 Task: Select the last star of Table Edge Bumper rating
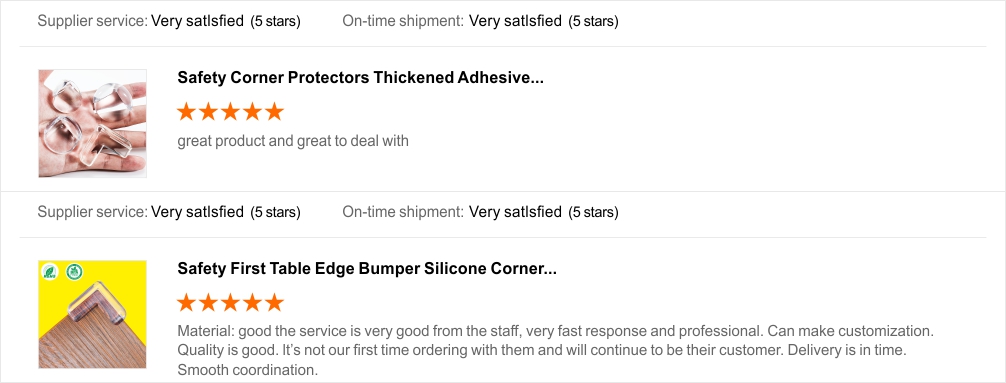click(x=274, y=302)
